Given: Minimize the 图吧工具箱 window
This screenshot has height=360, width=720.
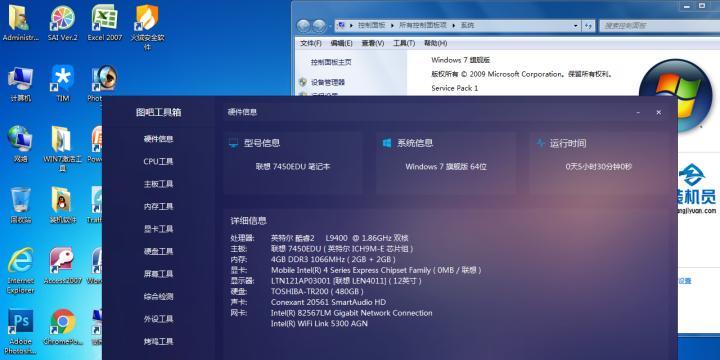Looking at the screenshot, I should point(639,112).
